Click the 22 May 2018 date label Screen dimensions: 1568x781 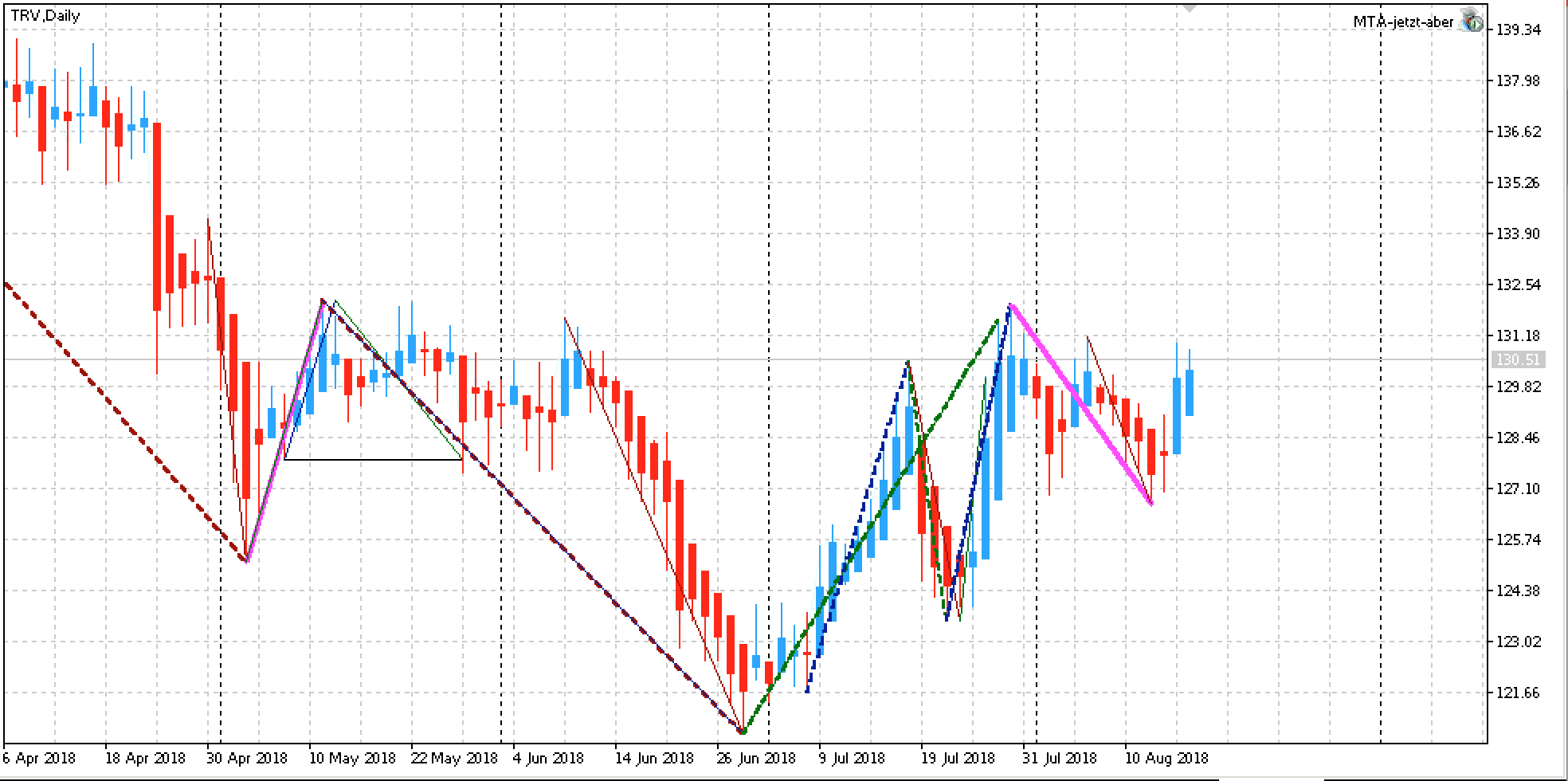click(454, 758)
